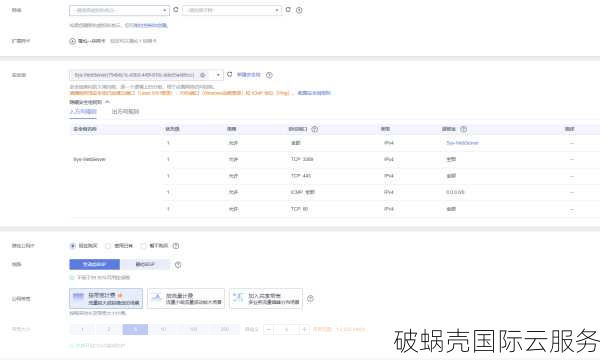Set bandwidth size to 5

135,329
